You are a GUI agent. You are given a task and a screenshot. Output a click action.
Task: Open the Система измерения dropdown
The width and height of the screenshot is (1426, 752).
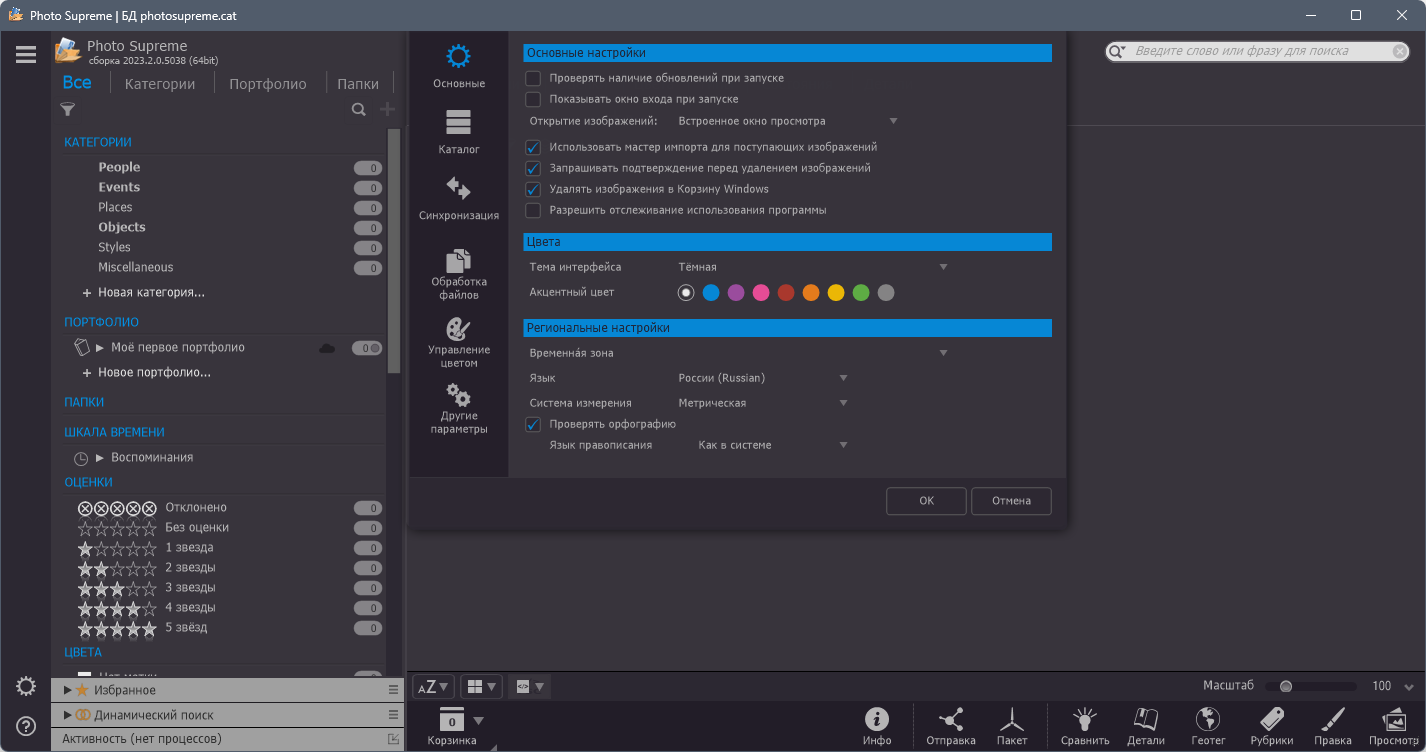(x=763, y=403)
